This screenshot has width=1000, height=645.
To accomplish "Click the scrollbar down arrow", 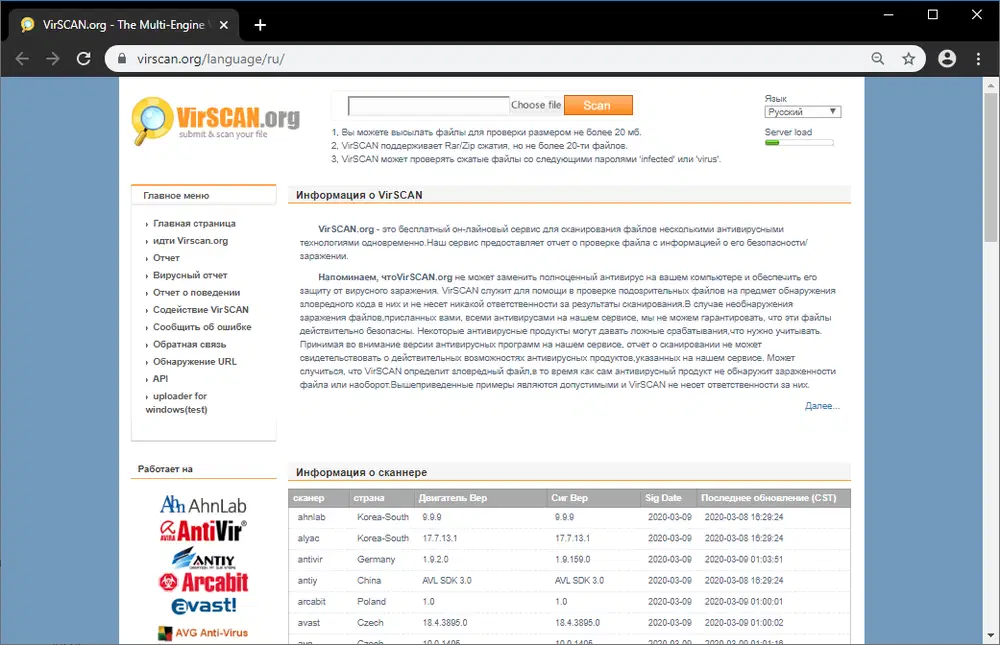I will (x=990, y=635).
